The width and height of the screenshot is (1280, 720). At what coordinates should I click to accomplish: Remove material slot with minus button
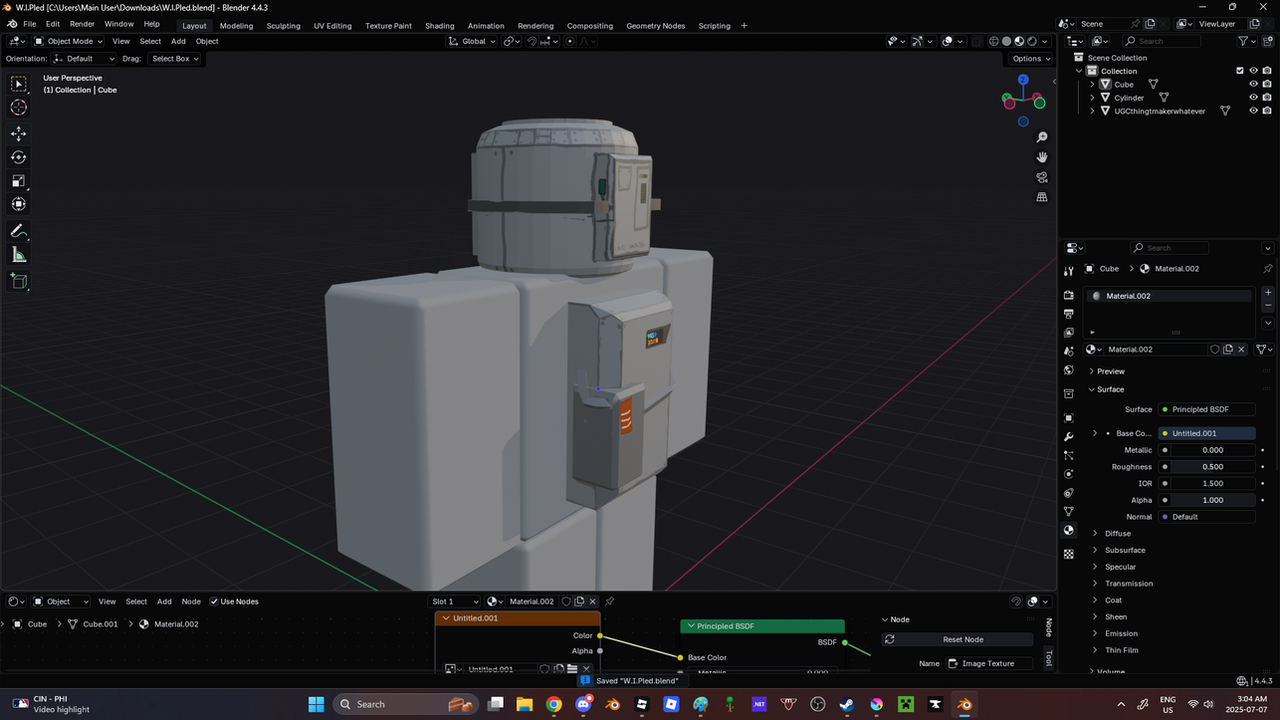pos(1268,305)
